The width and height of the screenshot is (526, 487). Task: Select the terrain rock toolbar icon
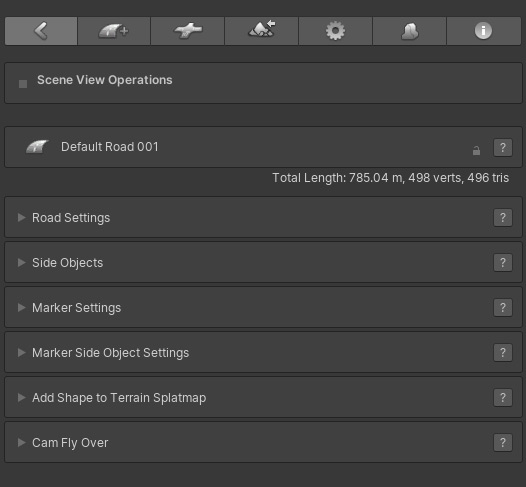(x=409, y=31)
